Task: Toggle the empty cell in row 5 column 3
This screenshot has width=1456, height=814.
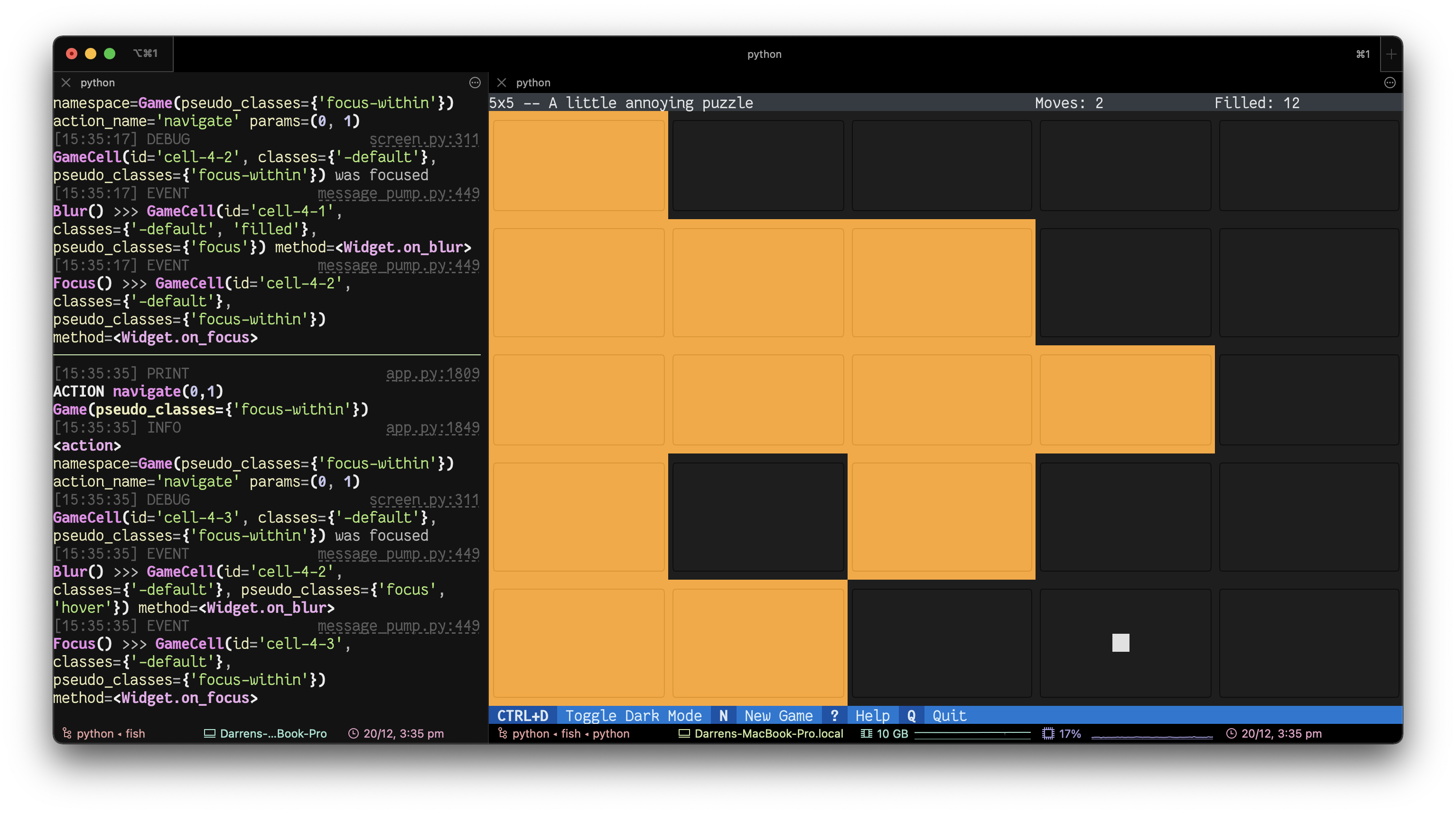Action: pos(941,643)
